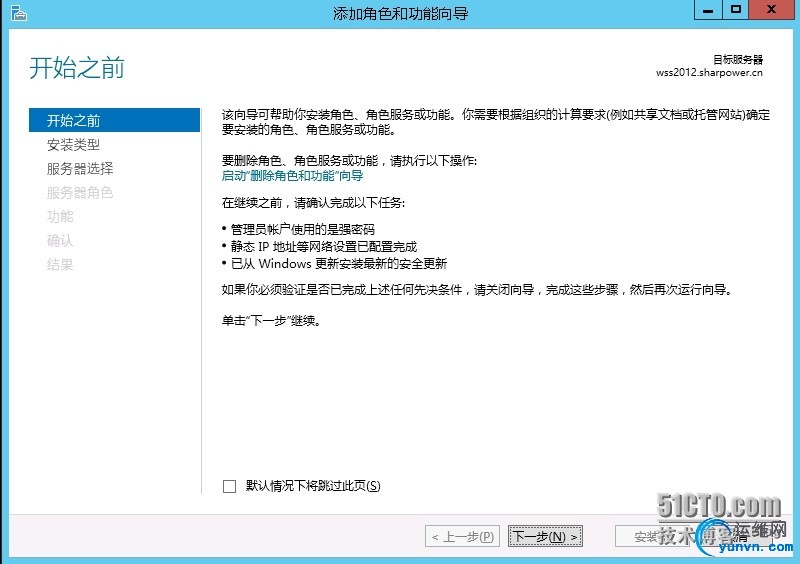800x564 pixels.
Task: Select 功能 step in sidebar
Action: tap(60, 216)
